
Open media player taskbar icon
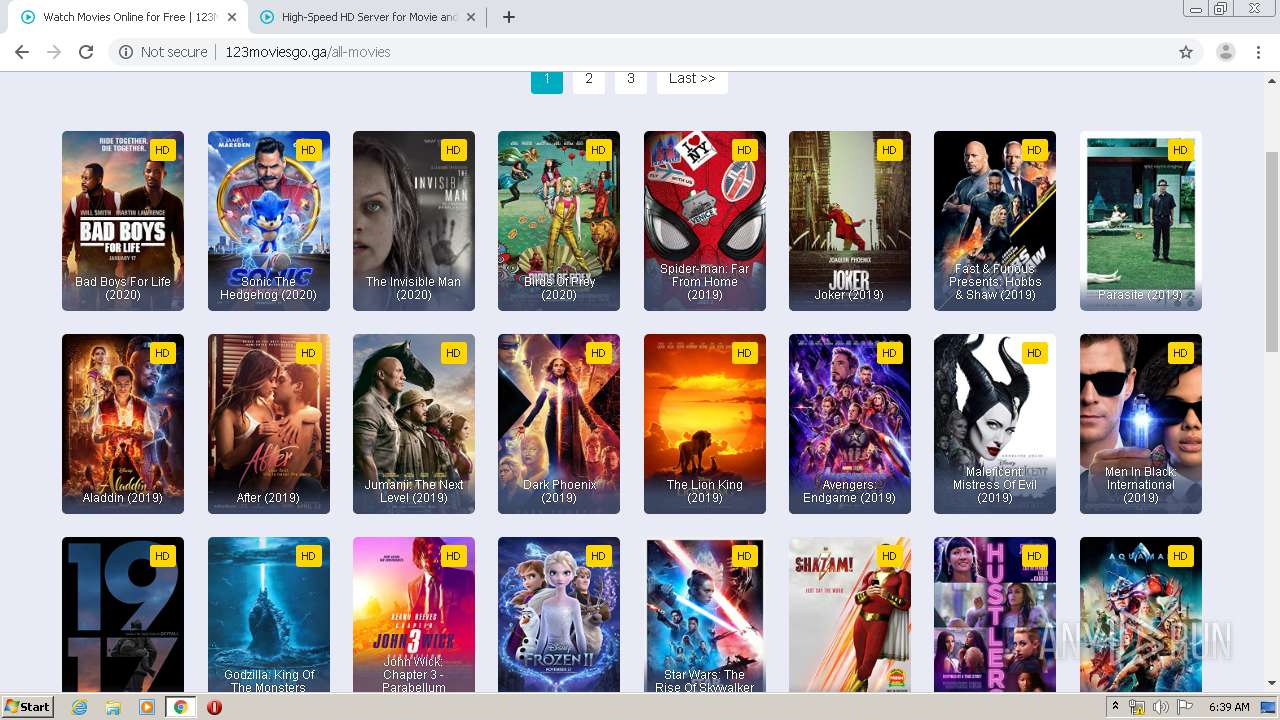pyautogui.click(x=147, y=707)
